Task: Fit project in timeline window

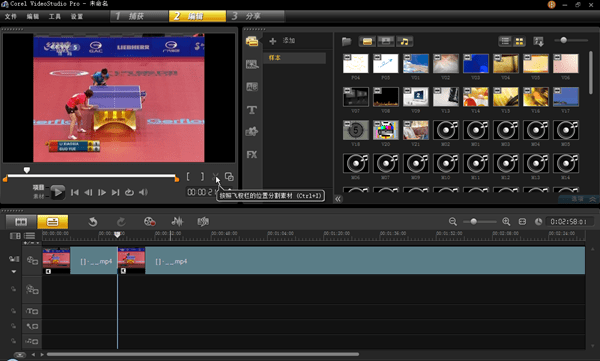Action: coord(522,222)
